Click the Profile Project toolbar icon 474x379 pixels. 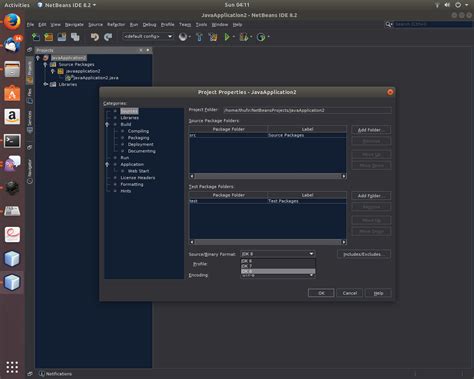pyautogui.click(x=261, y=37)
